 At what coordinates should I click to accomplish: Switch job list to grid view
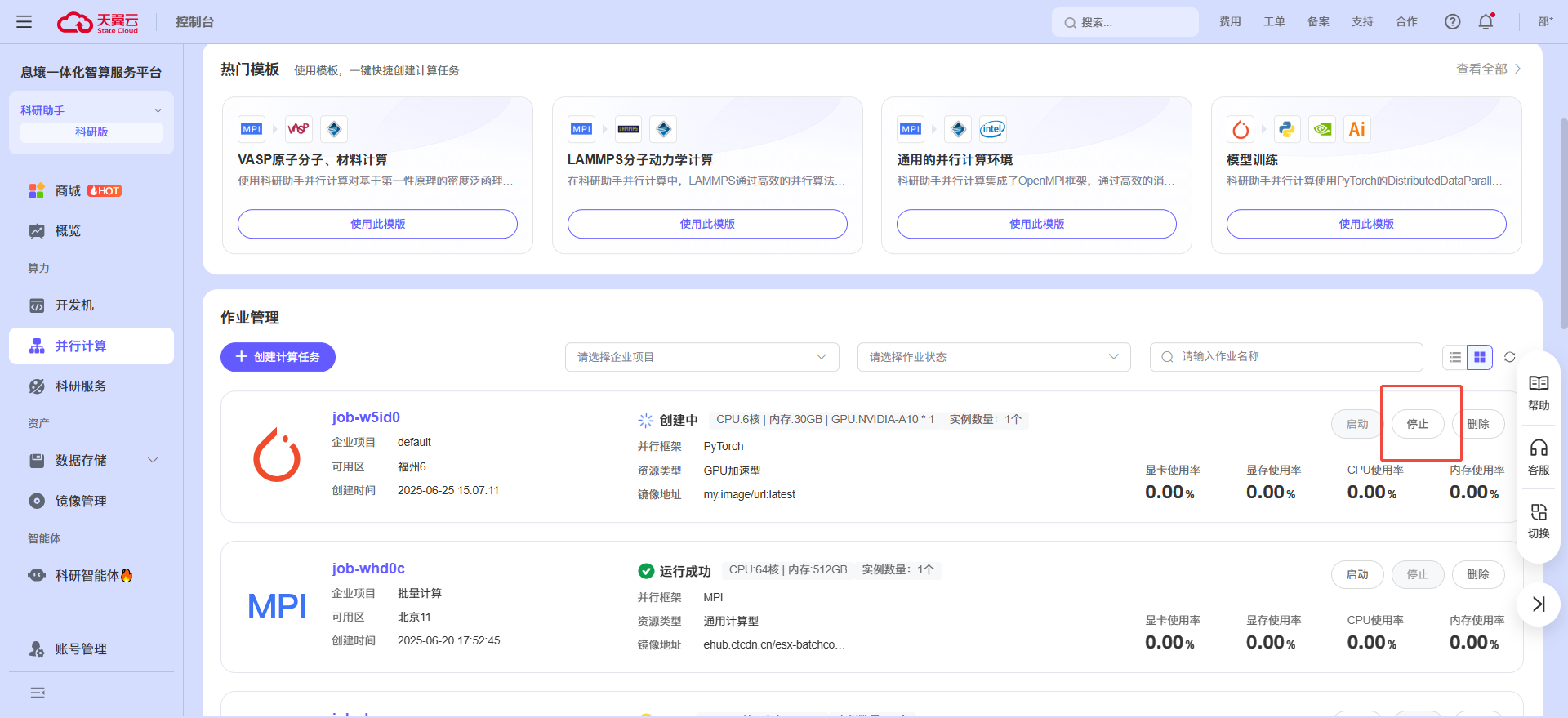(1480, 357)
